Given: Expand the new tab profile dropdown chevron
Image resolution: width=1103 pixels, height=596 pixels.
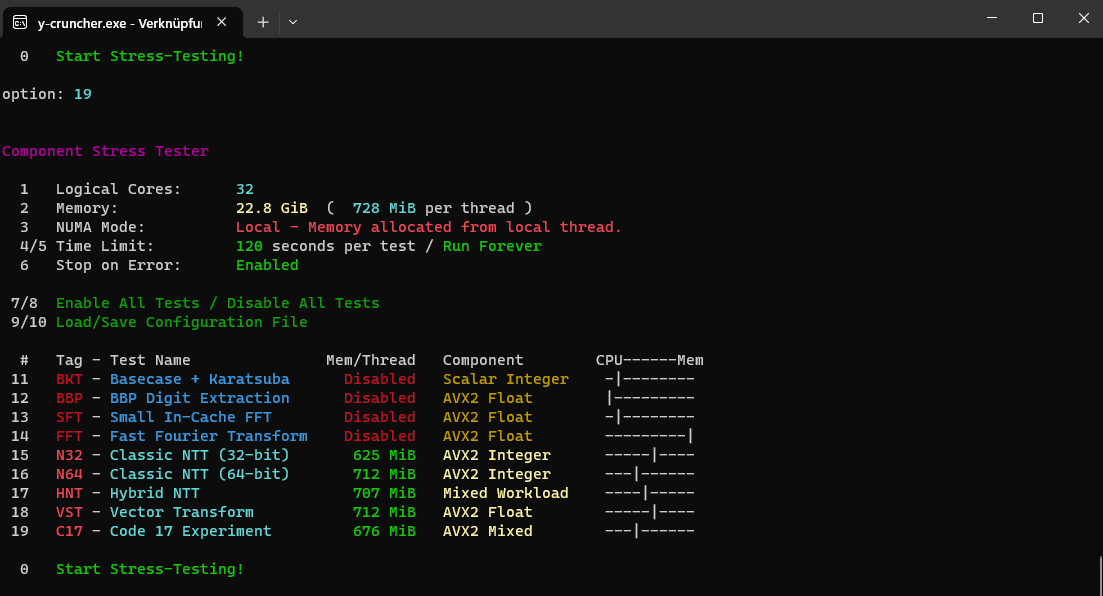Looking at the screenshot, I should [293, 22].
